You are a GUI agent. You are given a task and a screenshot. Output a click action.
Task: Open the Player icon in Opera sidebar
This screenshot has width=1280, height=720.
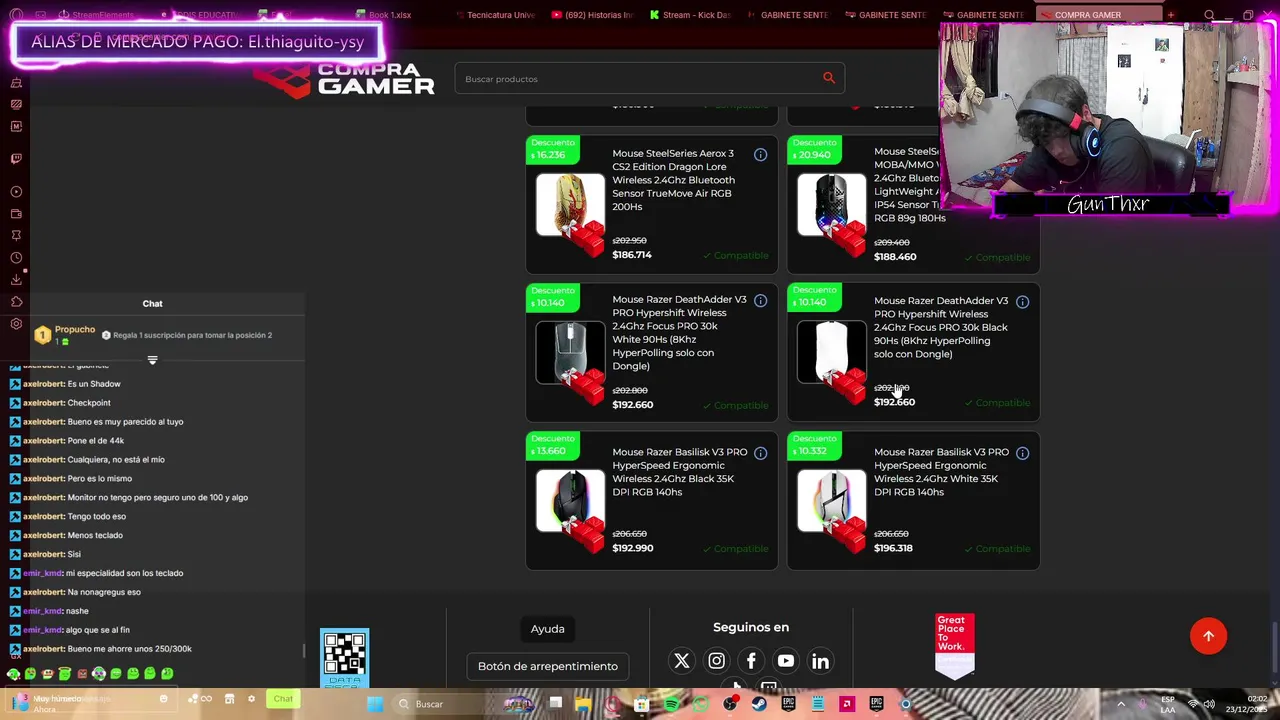[x=16, y=192]
